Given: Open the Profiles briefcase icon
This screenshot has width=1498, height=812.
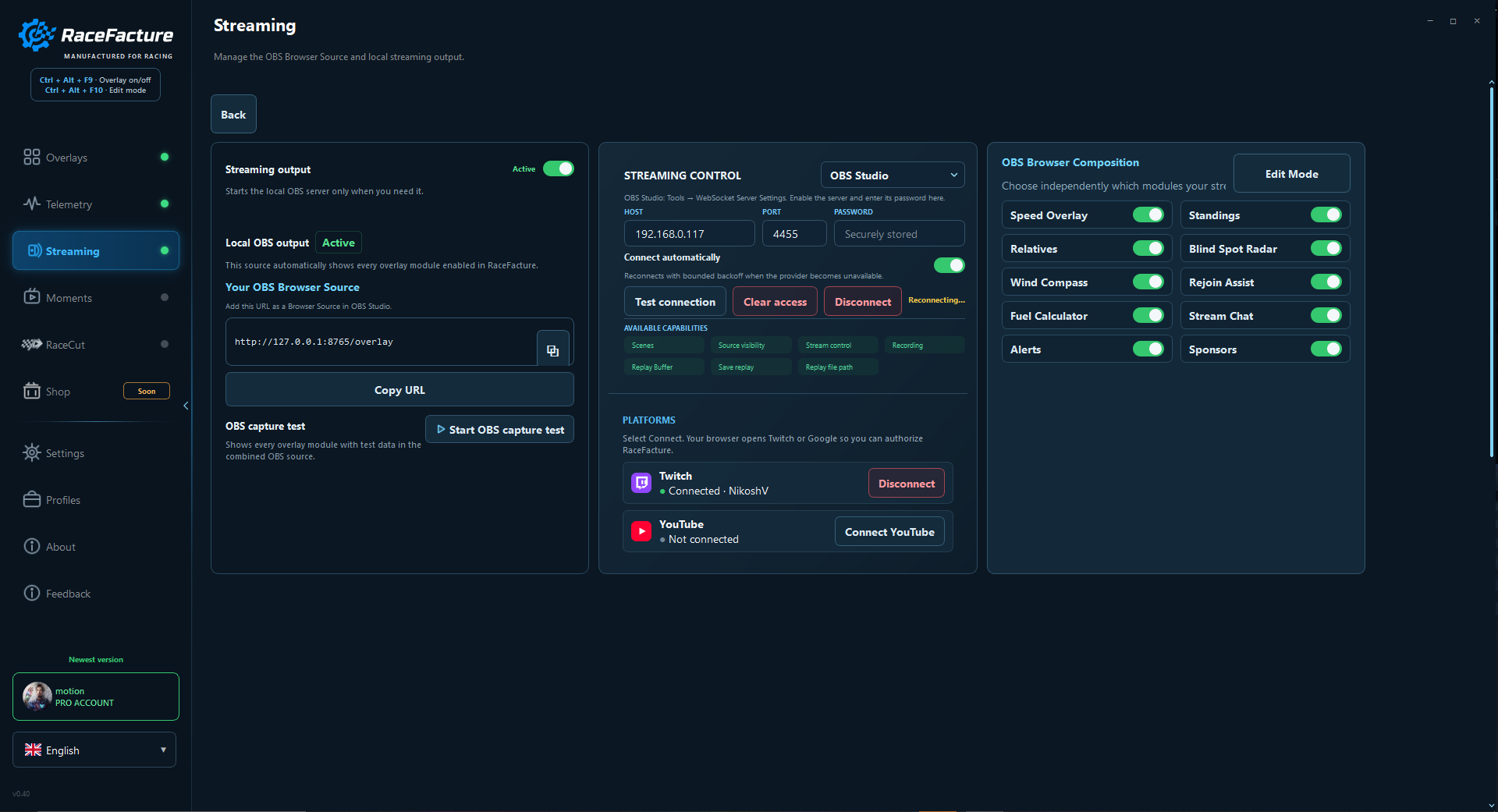Looking at the screenshot, I should pos(31,499).
